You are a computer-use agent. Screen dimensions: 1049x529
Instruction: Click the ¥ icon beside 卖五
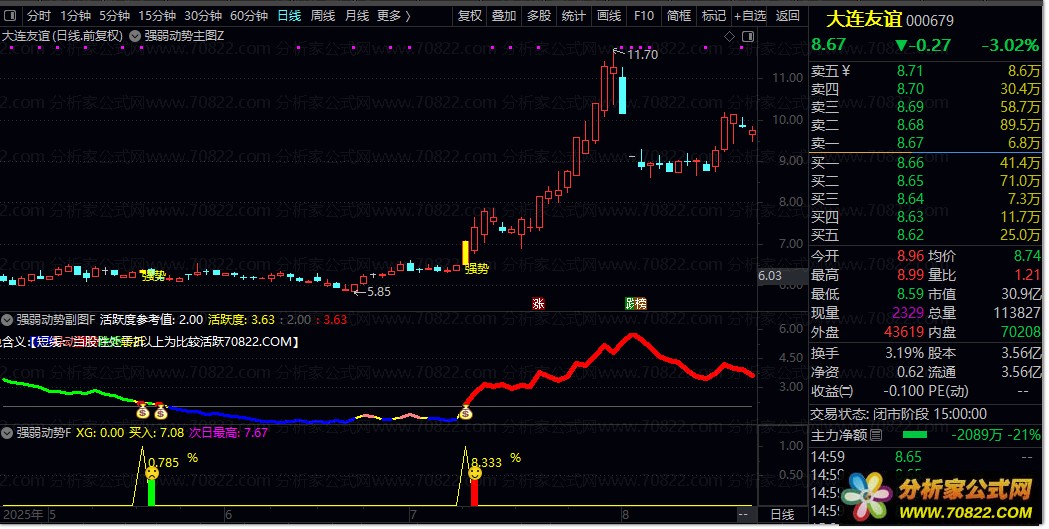click(x=846, y=71)
